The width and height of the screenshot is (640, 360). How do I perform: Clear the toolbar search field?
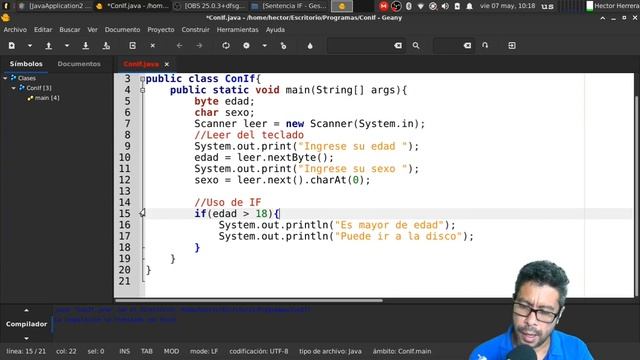398,46
